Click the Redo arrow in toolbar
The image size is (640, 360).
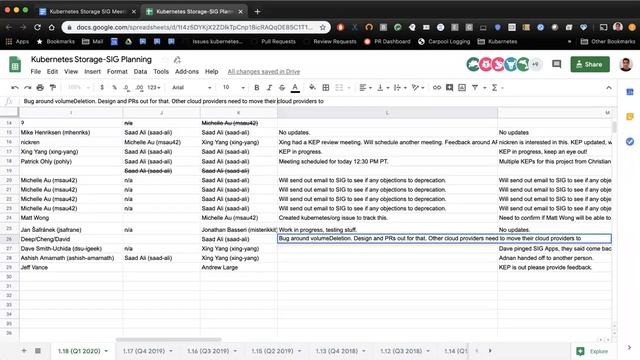[27, 87]
